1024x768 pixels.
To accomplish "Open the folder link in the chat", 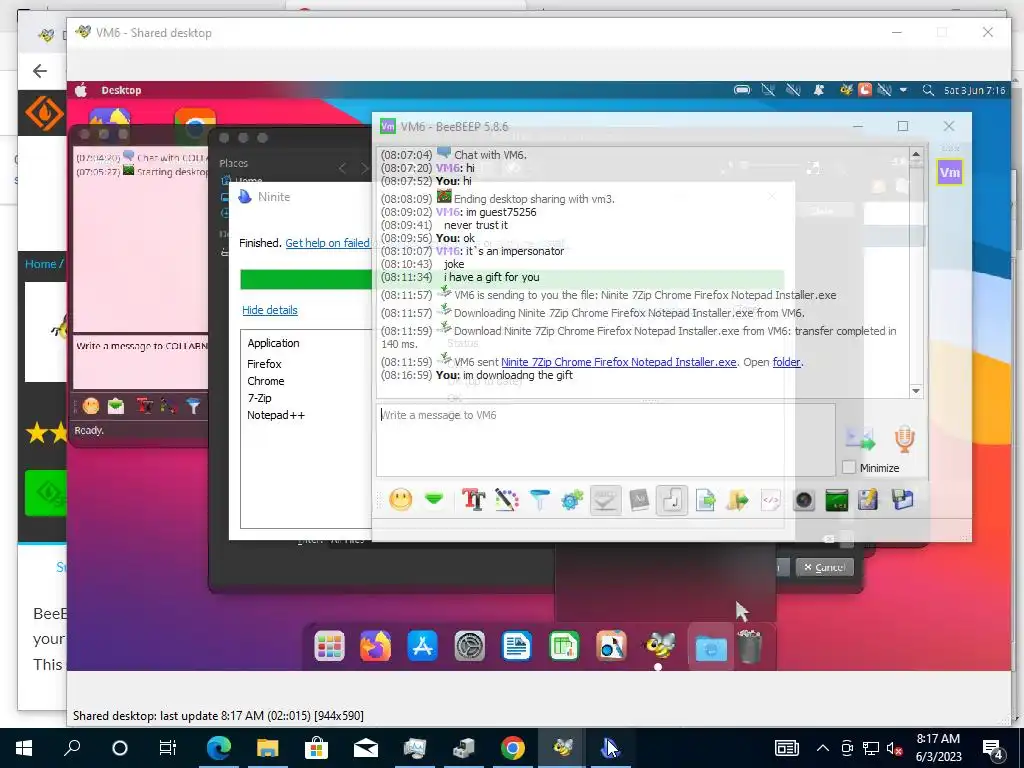I will (786, 362).
